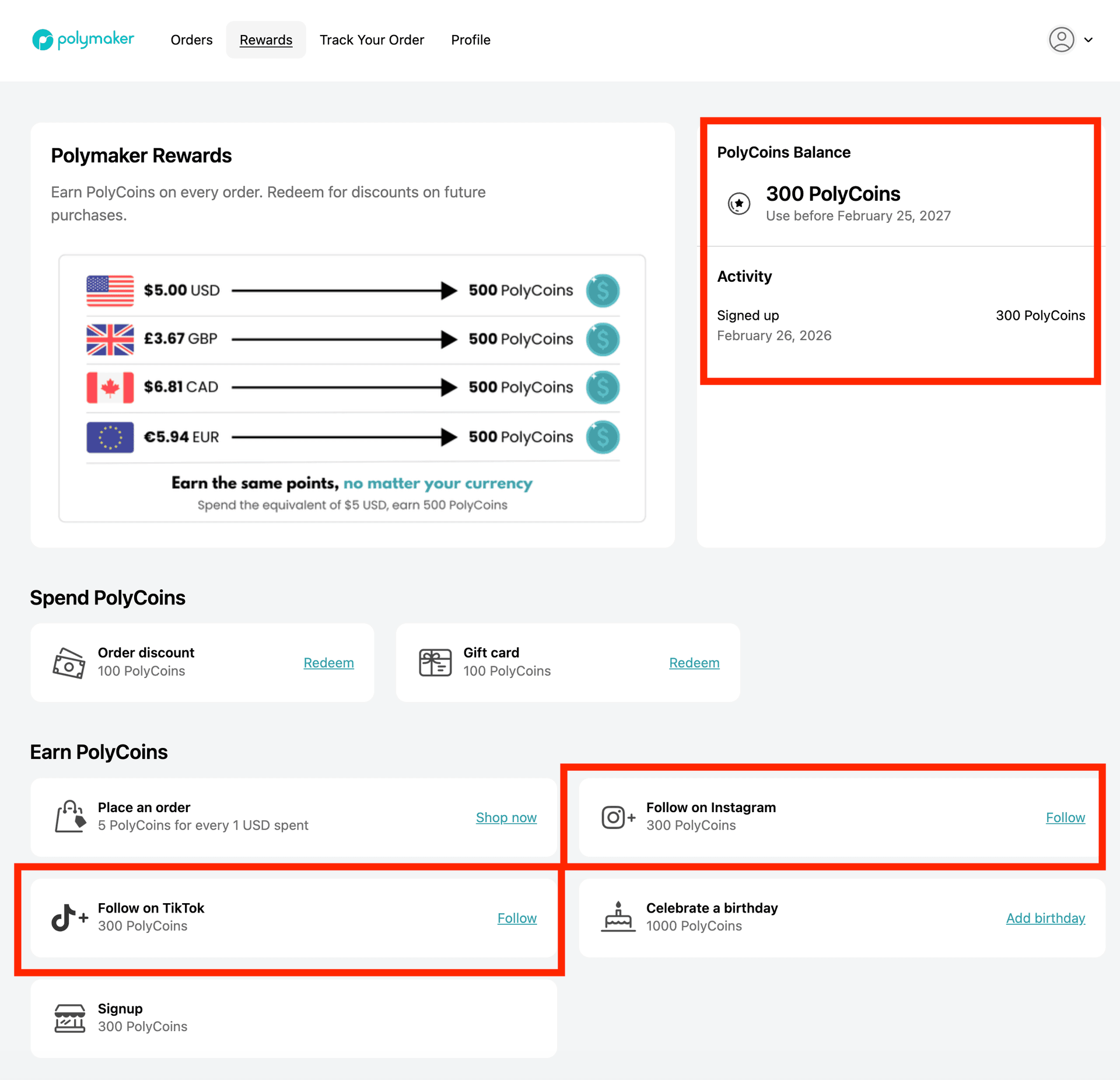Click Add birthday link
This screenshot has height=1080, width=1120.
(1045, 918)
